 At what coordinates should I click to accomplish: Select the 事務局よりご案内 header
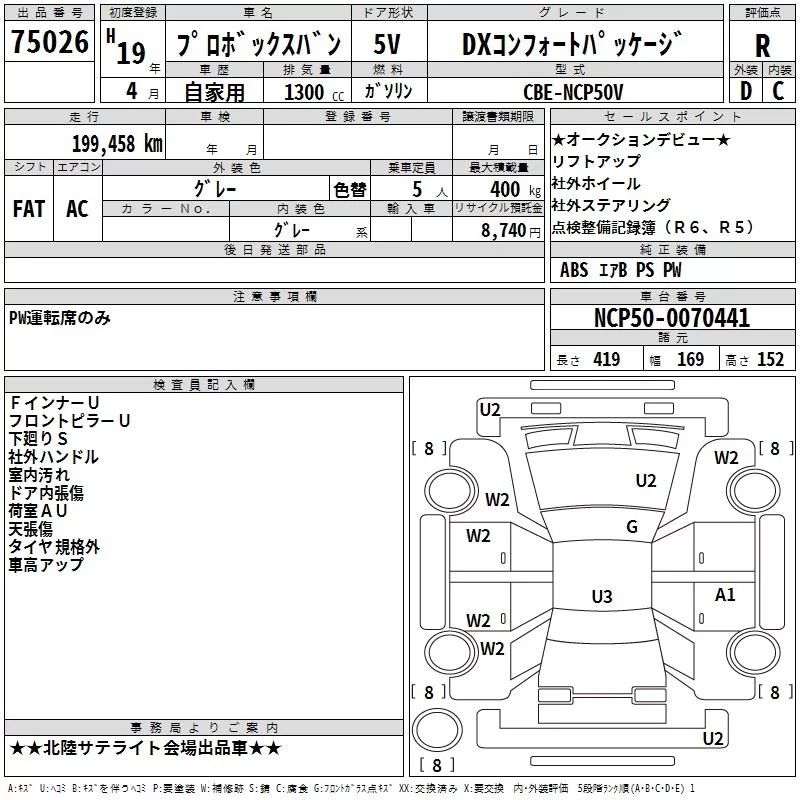click(x=204, y=728)
